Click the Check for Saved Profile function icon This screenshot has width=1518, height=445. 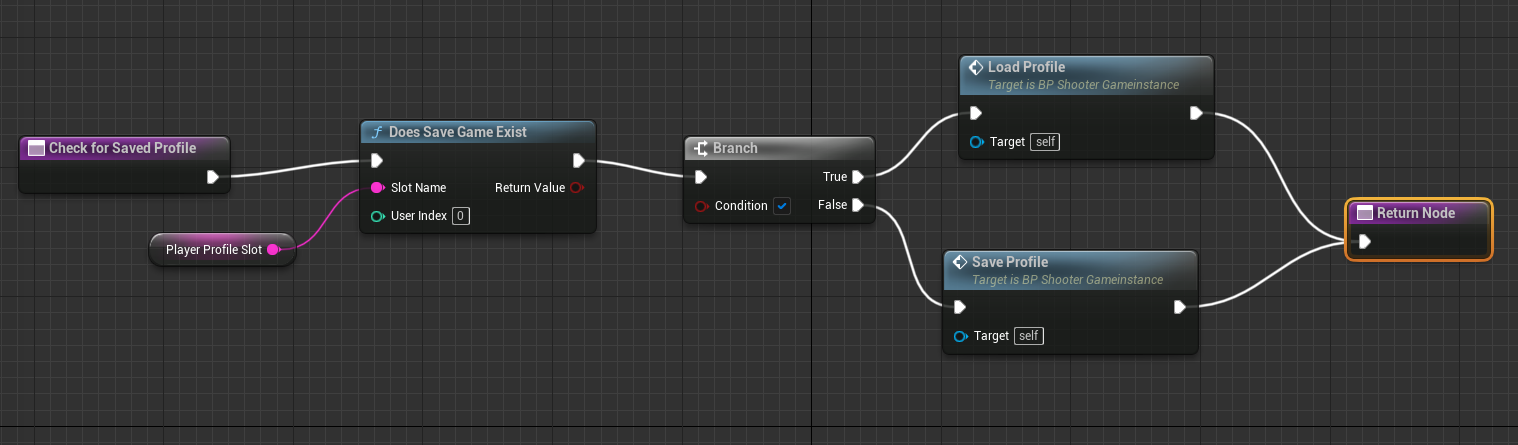pyautogui.click(x=36, y=149)
